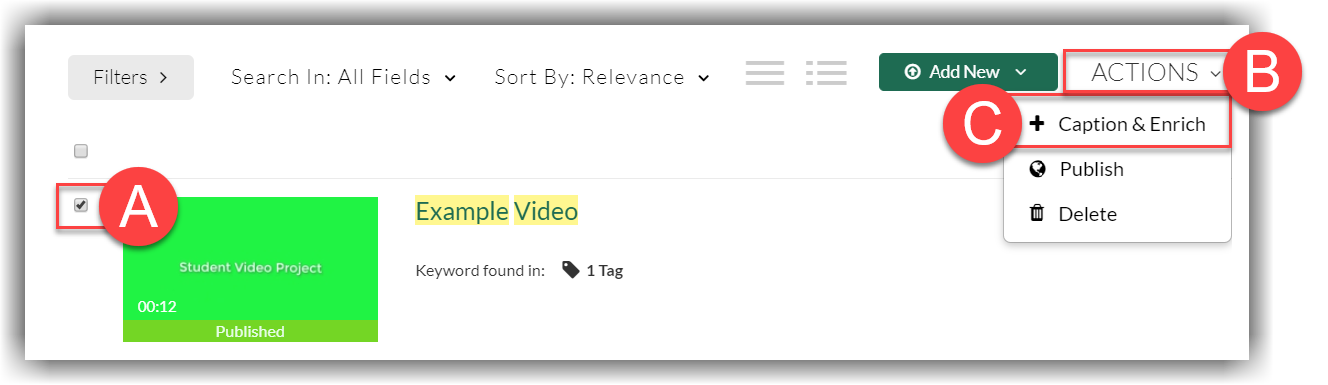Click the globe icon beside Publish
Viewport: 1328px width, 385px height.
pyautogui.click(x=1037, y=169)
